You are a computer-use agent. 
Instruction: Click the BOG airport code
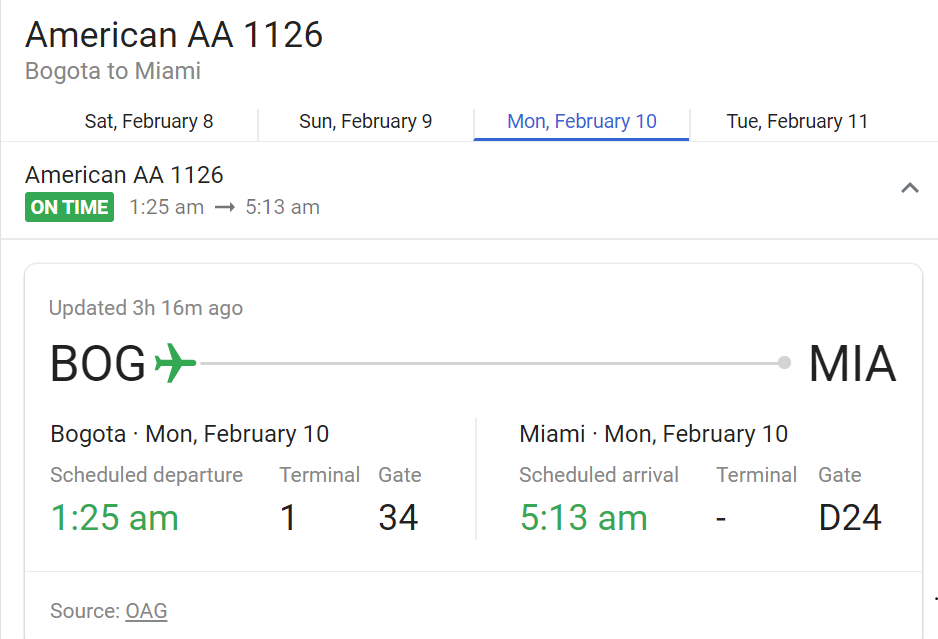tap(98, 364)
